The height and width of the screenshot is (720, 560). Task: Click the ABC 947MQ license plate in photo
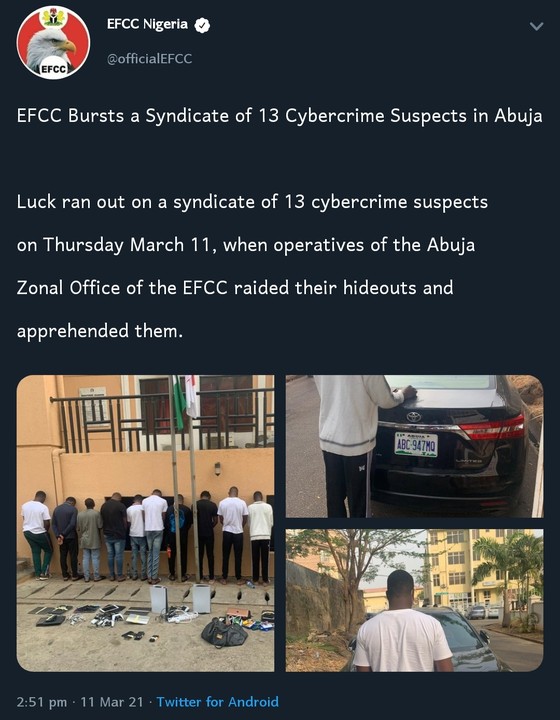coord(416,444)
